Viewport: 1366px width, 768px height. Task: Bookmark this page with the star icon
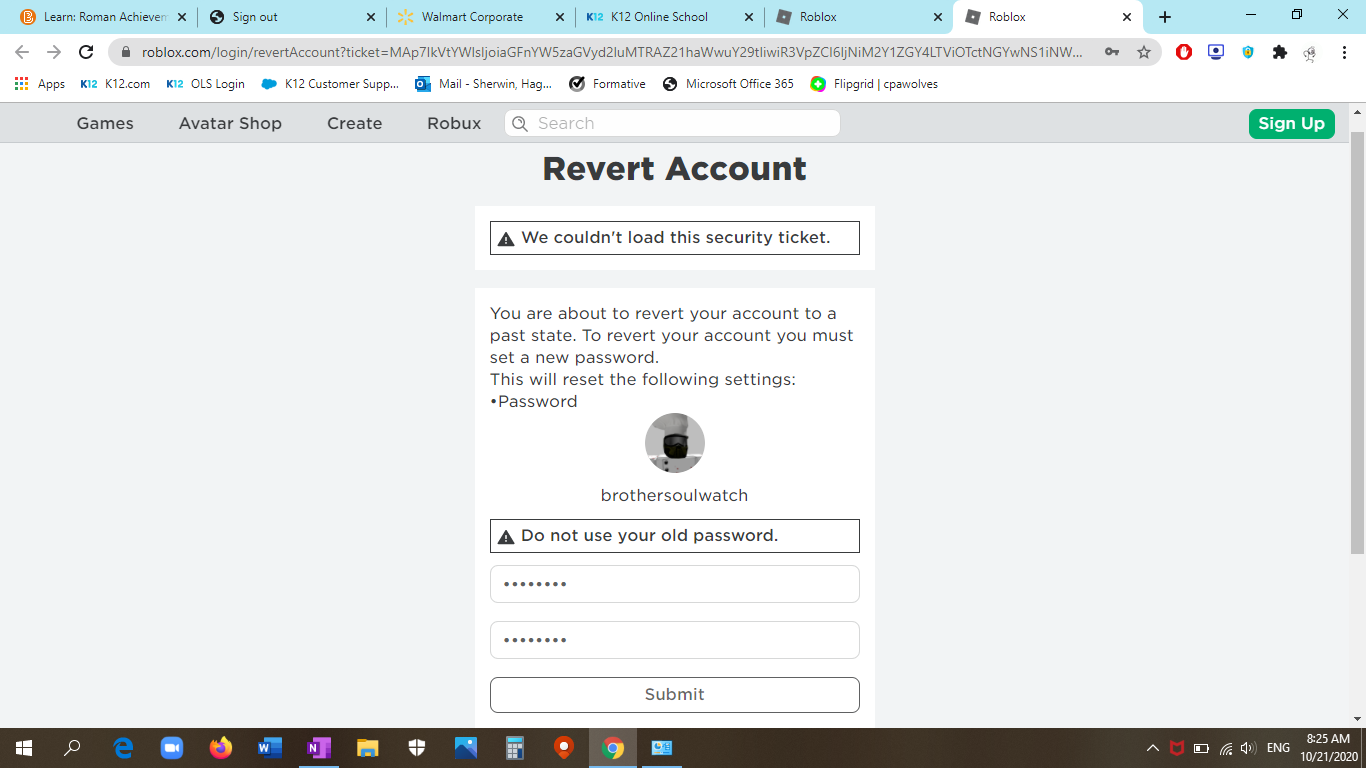click(1144, 52)
